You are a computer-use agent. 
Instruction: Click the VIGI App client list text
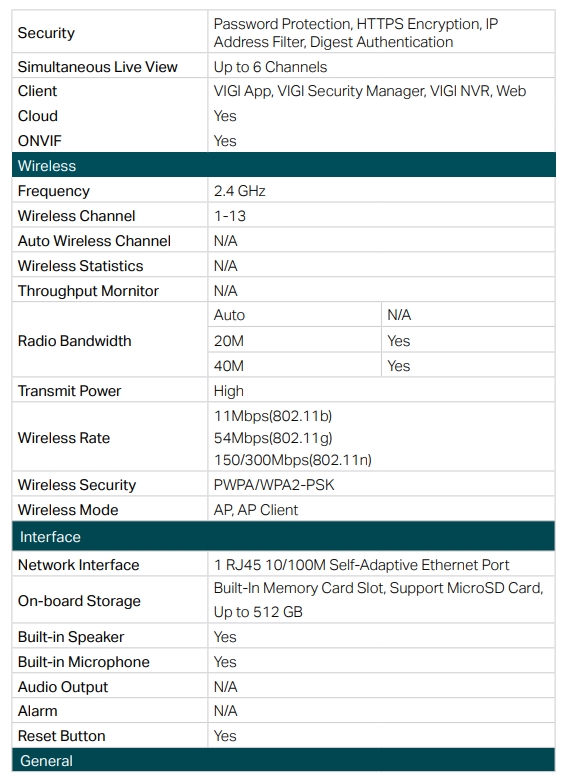click(x=370, y=91)
